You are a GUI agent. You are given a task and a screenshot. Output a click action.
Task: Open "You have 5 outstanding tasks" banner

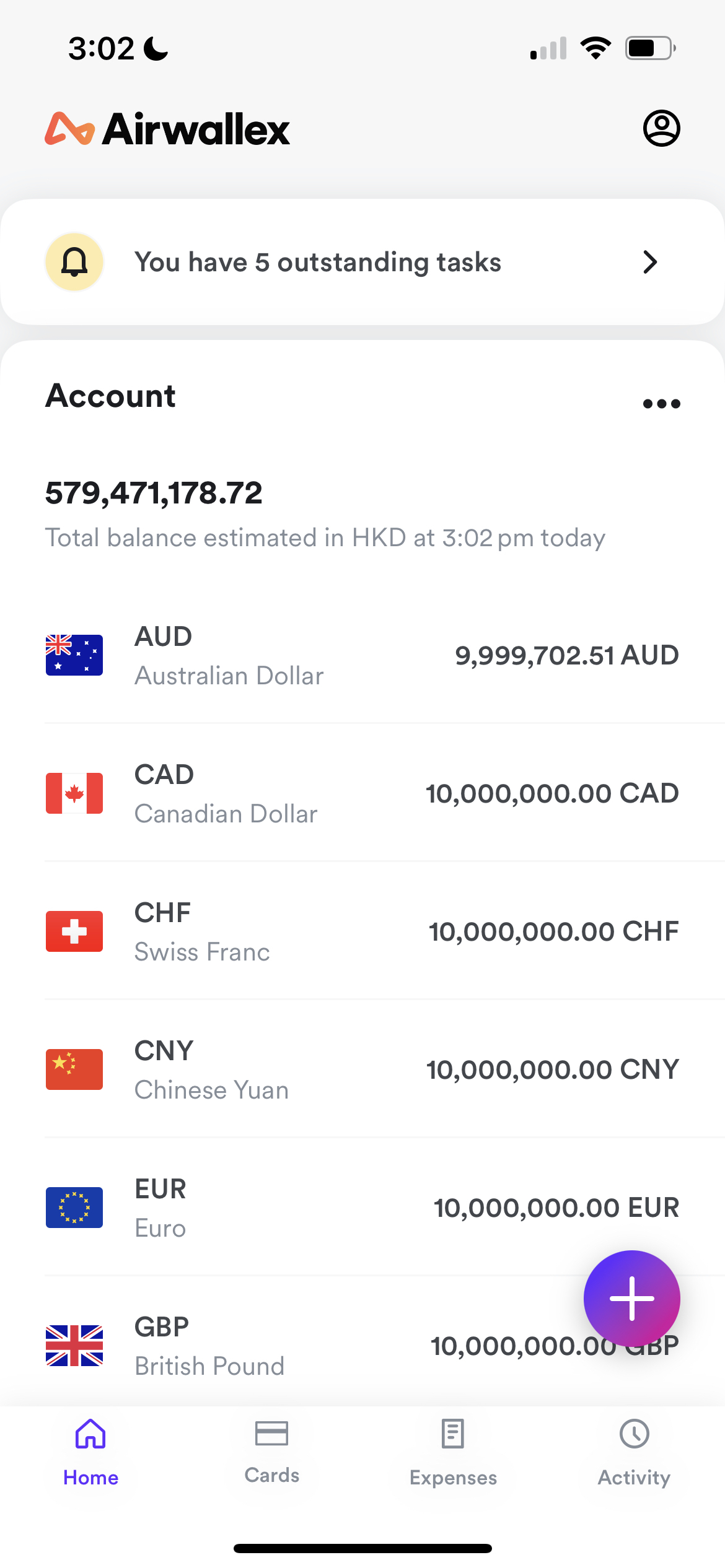[317, 262]
